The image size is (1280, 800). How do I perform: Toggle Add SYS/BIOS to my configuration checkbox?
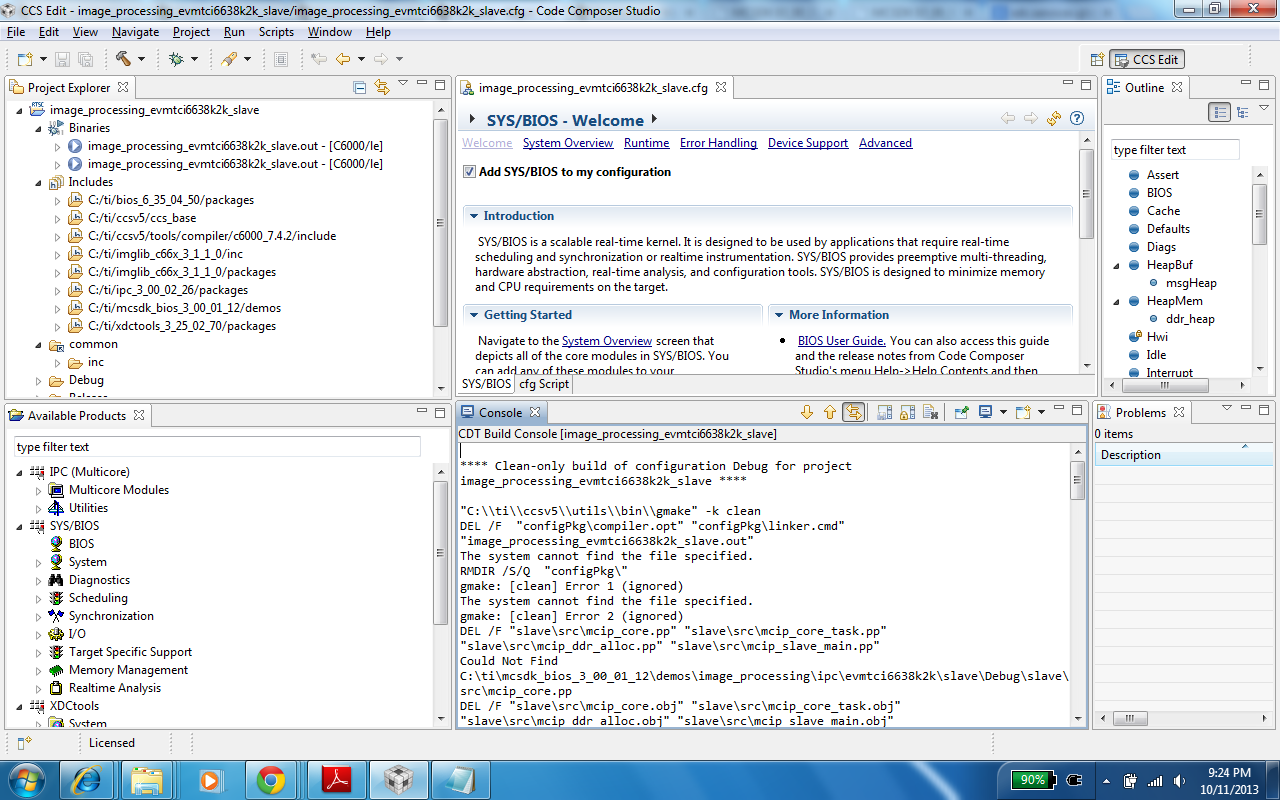[469, 172]
